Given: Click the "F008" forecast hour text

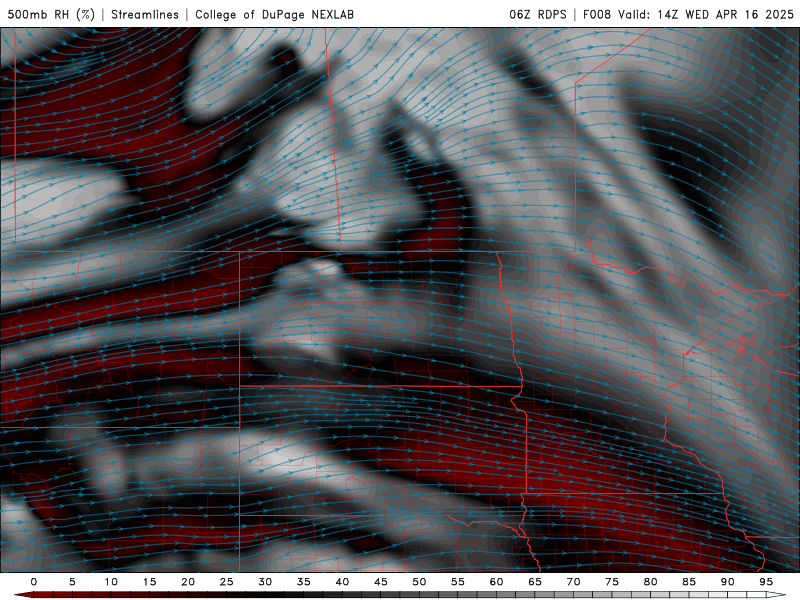Looking at the screenshot, I should (597, 14).
